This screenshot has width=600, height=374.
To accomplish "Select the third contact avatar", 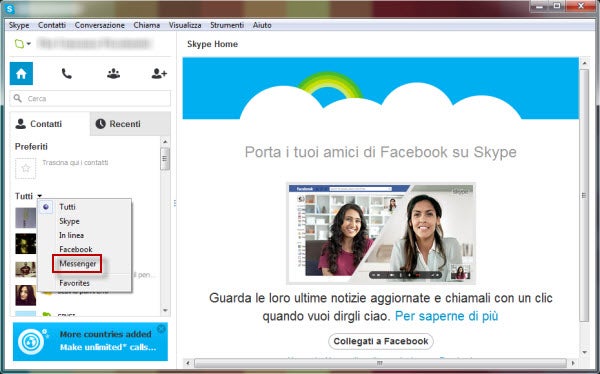I will tap(26, 269).
